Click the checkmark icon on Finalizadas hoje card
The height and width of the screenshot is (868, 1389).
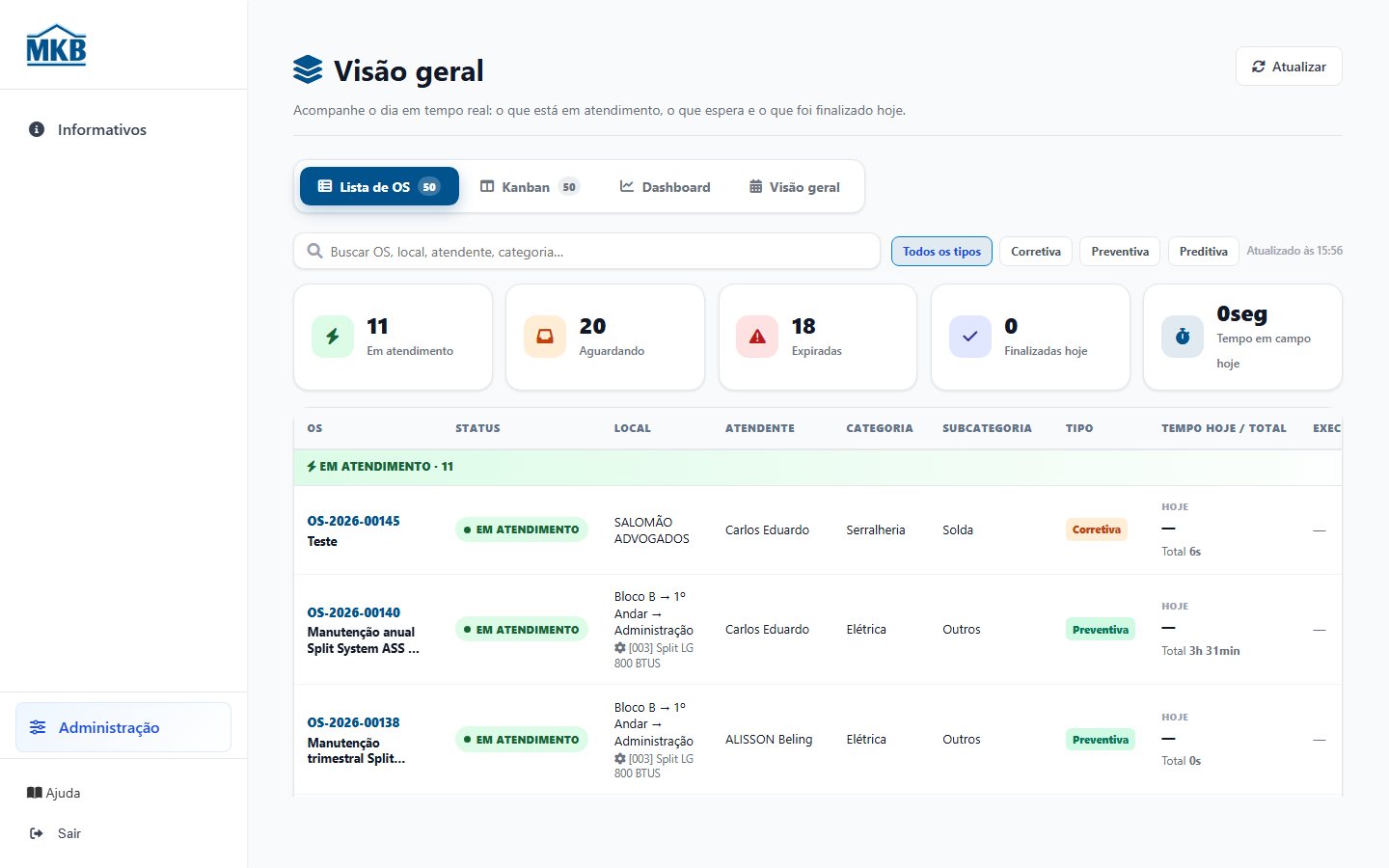[970, 337]
